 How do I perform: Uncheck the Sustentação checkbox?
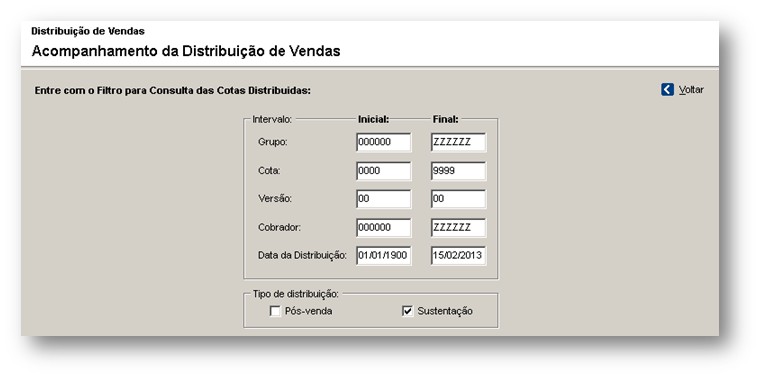pos(408,312)
